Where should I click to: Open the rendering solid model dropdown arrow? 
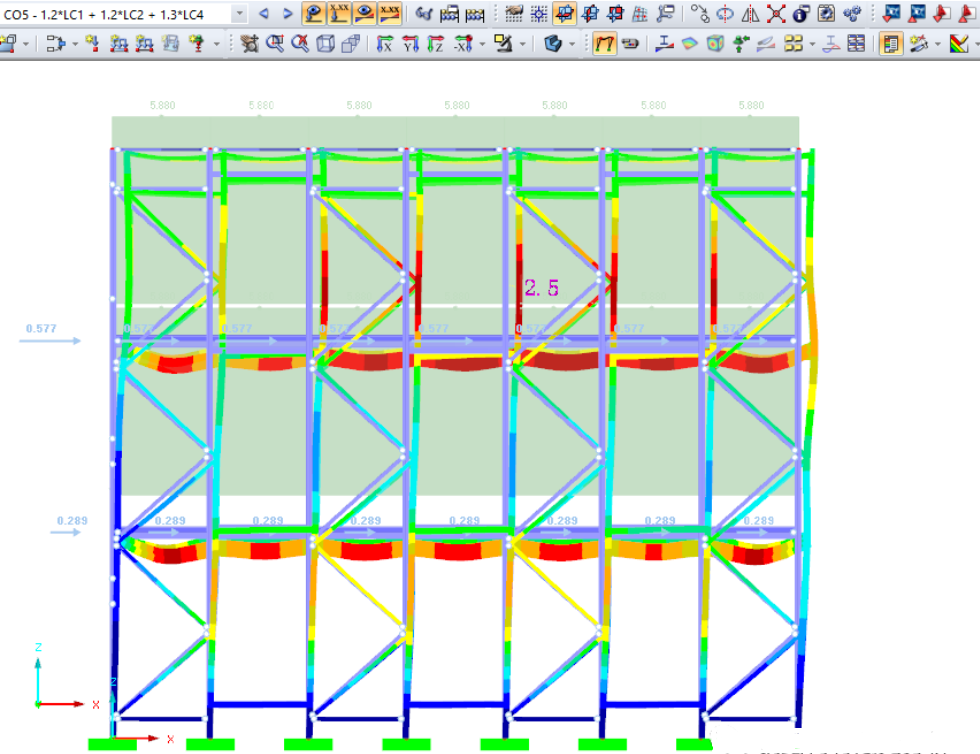(572, 44)
